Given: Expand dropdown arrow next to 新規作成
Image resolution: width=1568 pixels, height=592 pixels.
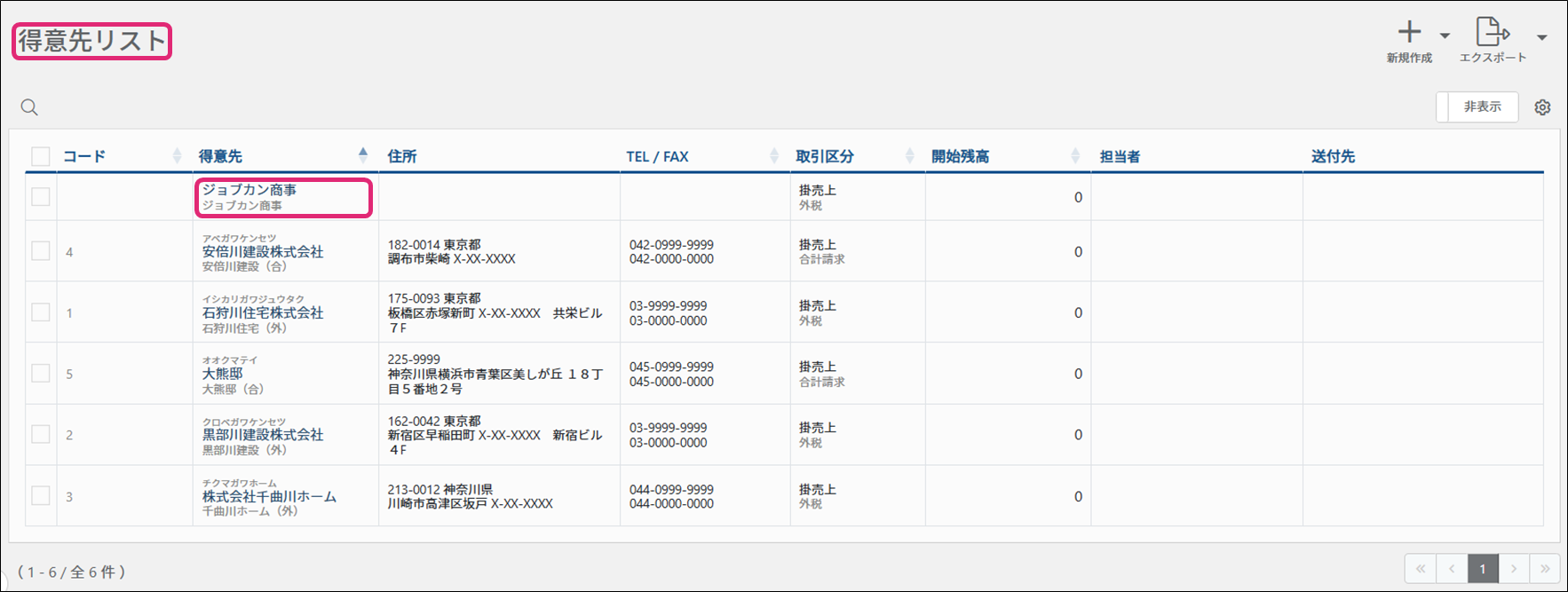Looking at the screenshot, I should (1445, 36).
